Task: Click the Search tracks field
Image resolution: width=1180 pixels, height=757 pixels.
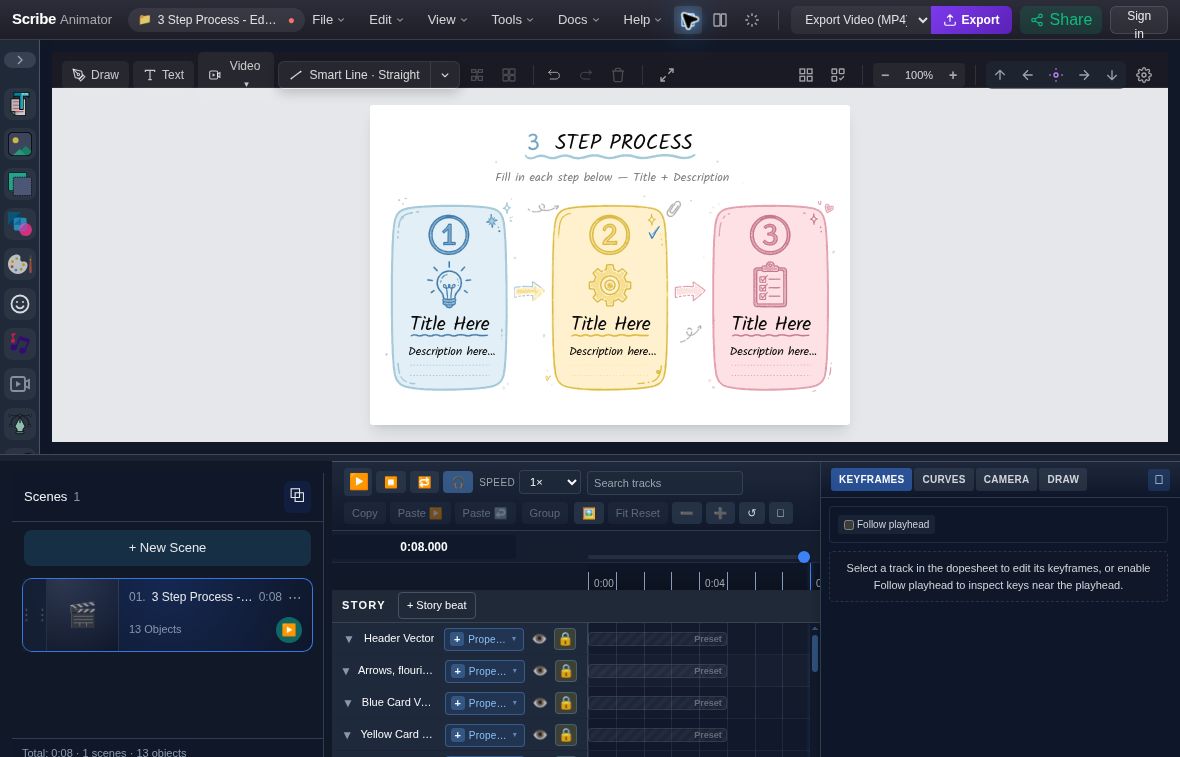Action: [665, 483]
